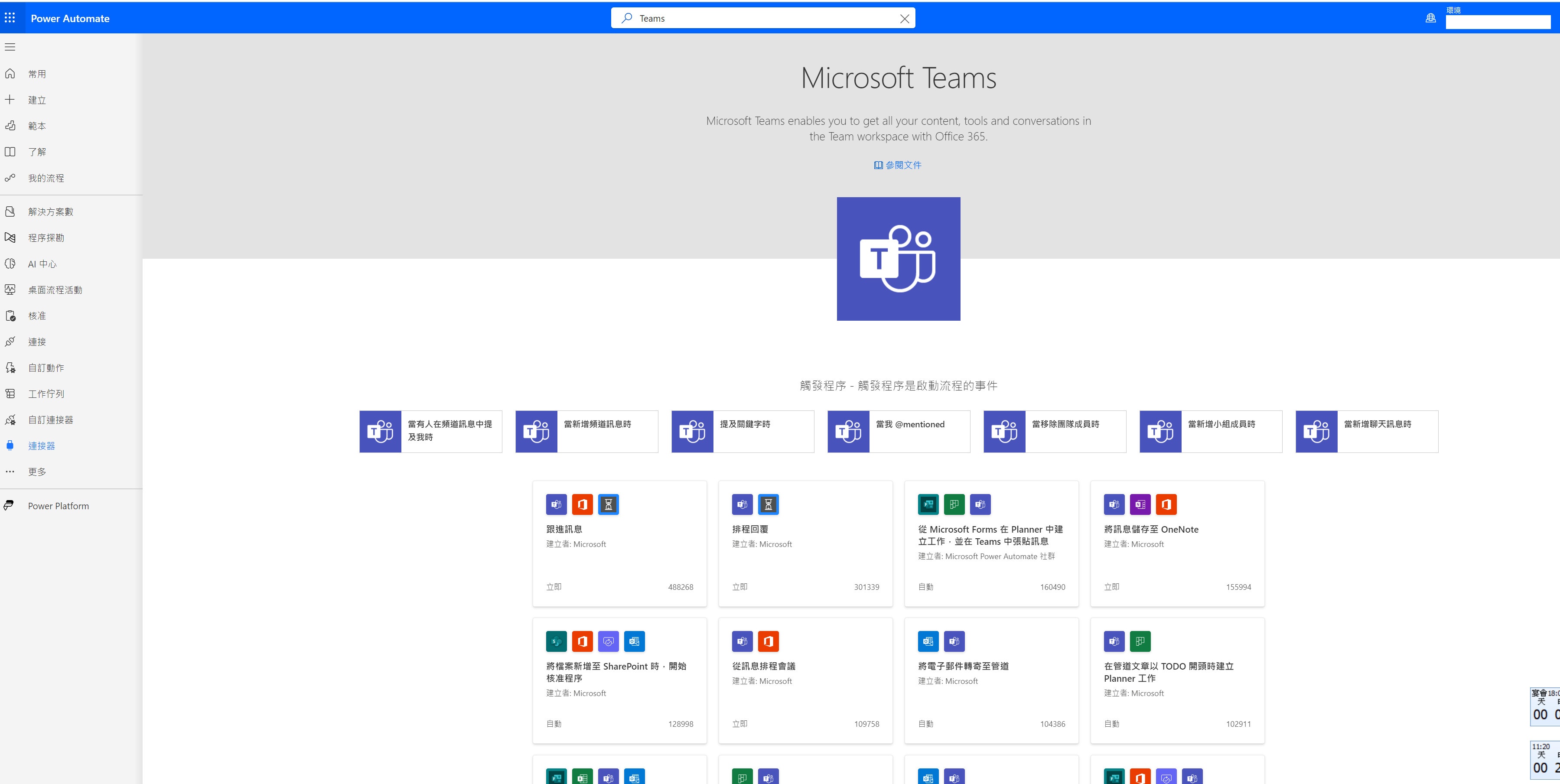Open 我的流程 in sidebar
The height and width of the screenshot is (784, 1560).
pyautogui.click(x=46, y=178)
